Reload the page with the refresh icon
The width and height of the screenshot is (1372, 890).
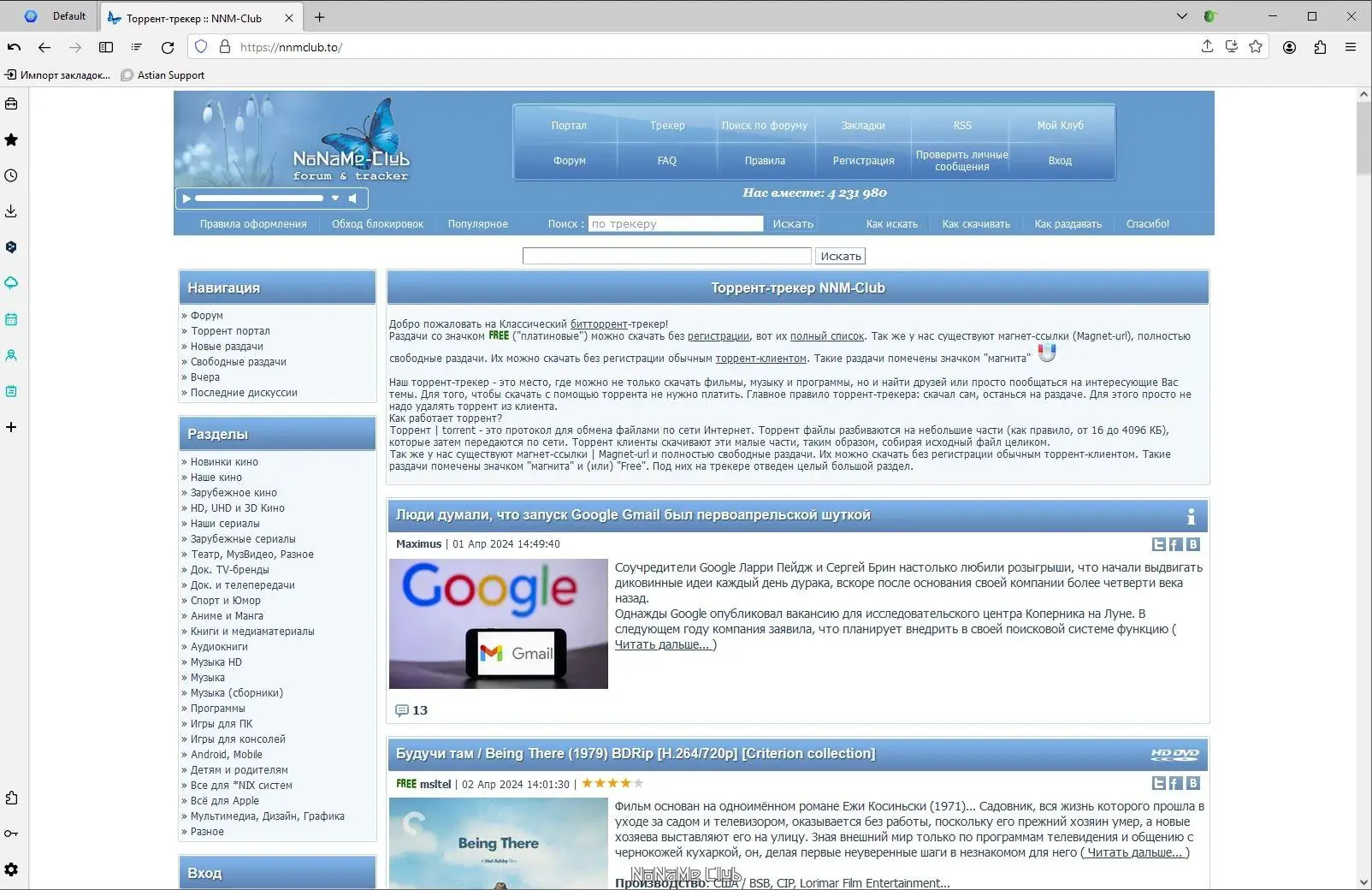(168, 47)
